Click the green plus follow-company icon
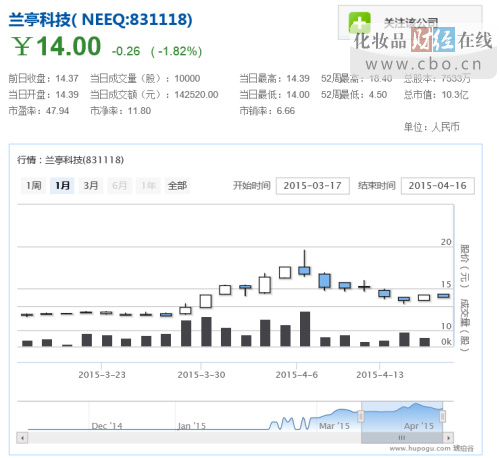The image size is (500, 458). pos(359,23)
